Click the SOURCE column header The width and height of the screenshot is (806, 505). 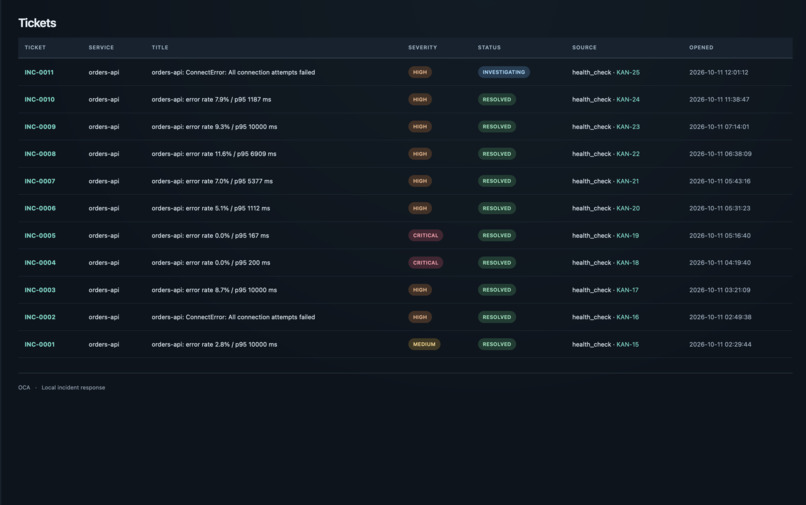584,47
